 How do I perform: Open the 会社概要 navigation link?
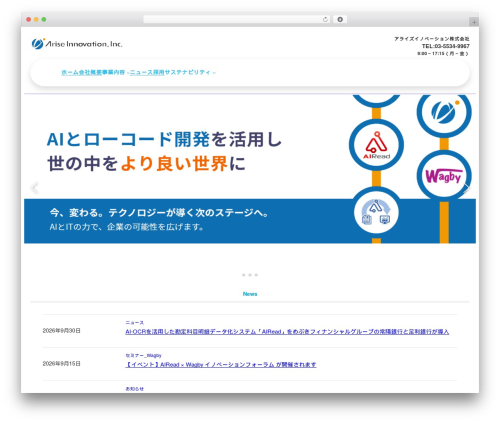(90, 72)
